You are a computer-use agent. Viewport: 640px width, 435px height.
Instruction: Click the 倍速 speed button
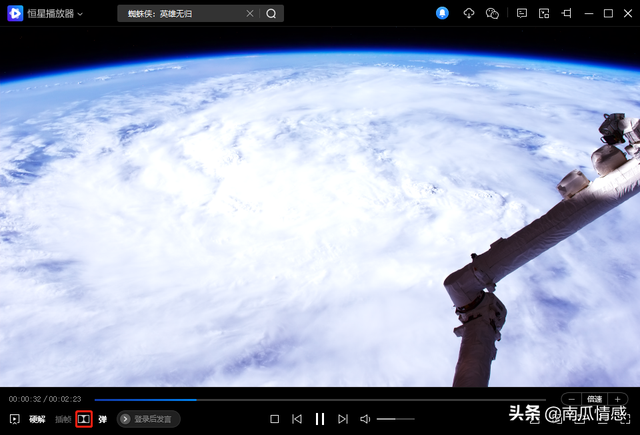pyautogui.click(x=594, y=399)
